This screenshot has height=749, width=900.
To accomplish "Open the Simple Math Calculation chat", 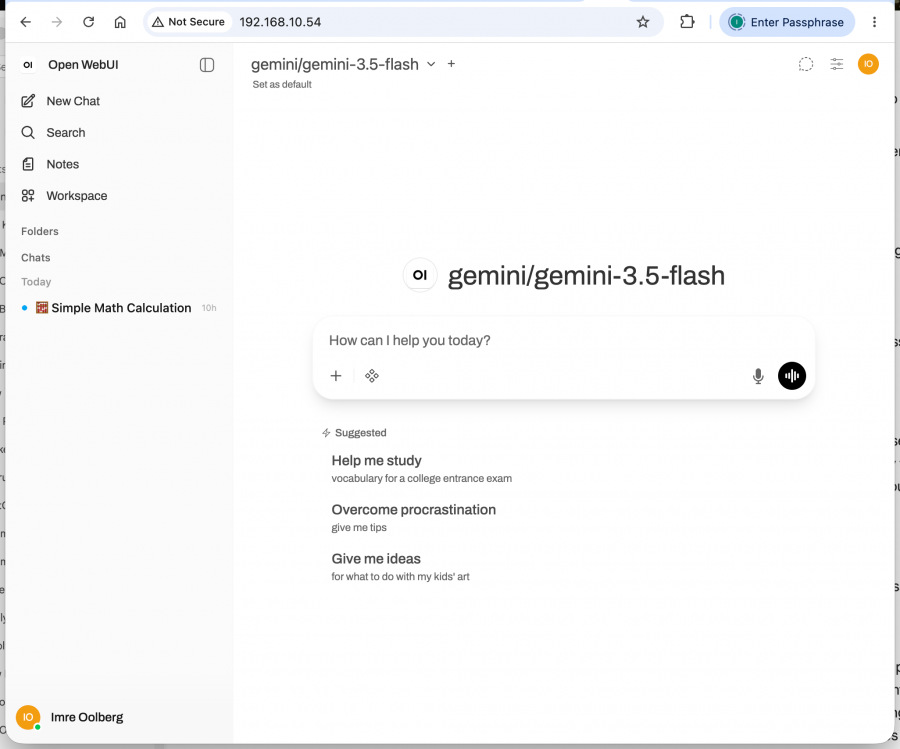I will click(x=117, y=308).
